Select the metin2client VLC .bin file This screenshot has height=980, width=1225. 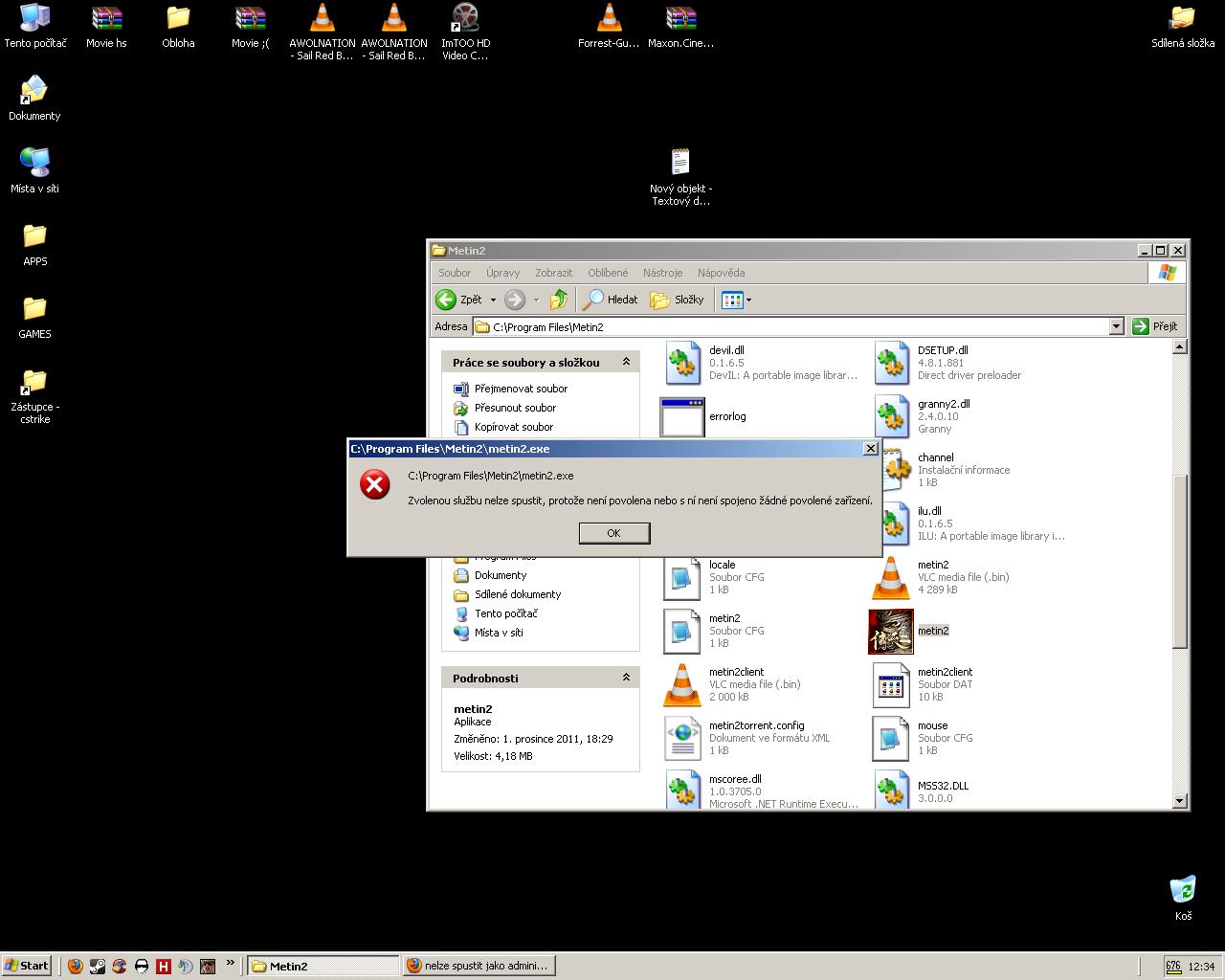tap(682, 685)
